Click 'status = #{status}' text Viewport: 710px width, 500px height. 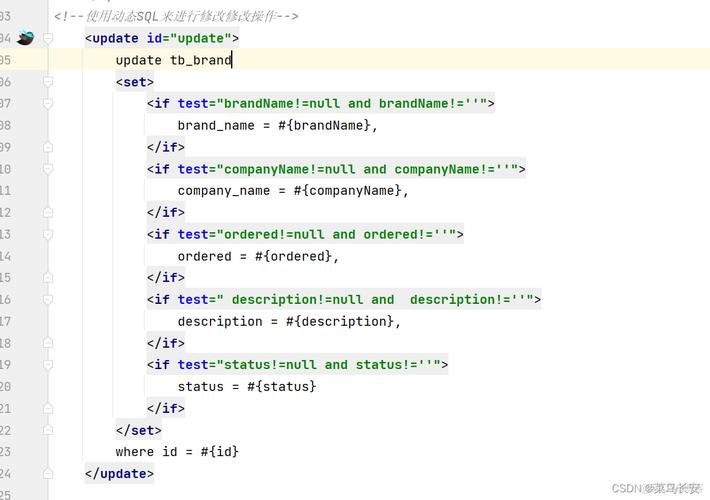[247, 386]
